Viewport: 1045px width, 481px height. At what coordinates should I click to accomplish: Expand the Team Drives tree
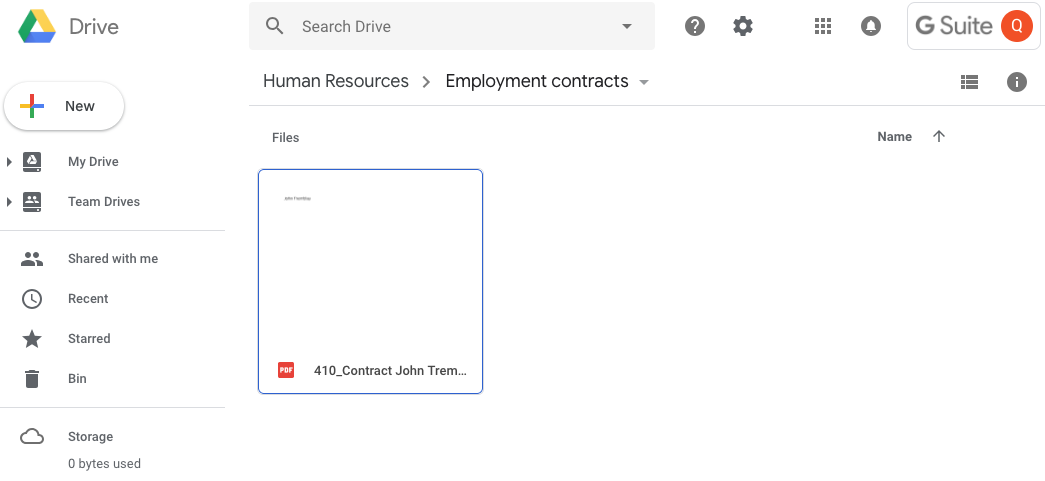click(9, 202)
